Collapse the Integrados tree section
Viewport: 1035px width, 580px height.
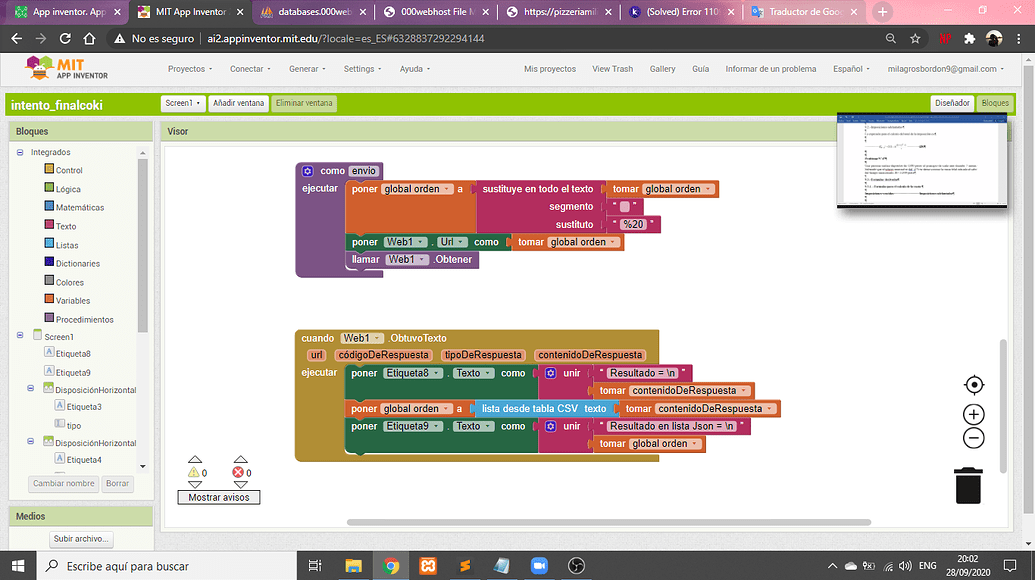[x=20, y=152]
